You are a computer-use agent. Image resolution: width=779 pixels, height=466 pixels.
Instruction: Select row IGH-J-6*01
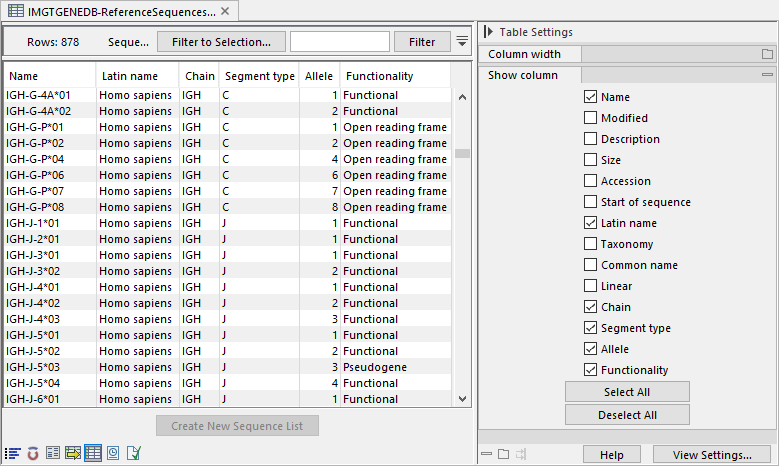coord(228,399)
